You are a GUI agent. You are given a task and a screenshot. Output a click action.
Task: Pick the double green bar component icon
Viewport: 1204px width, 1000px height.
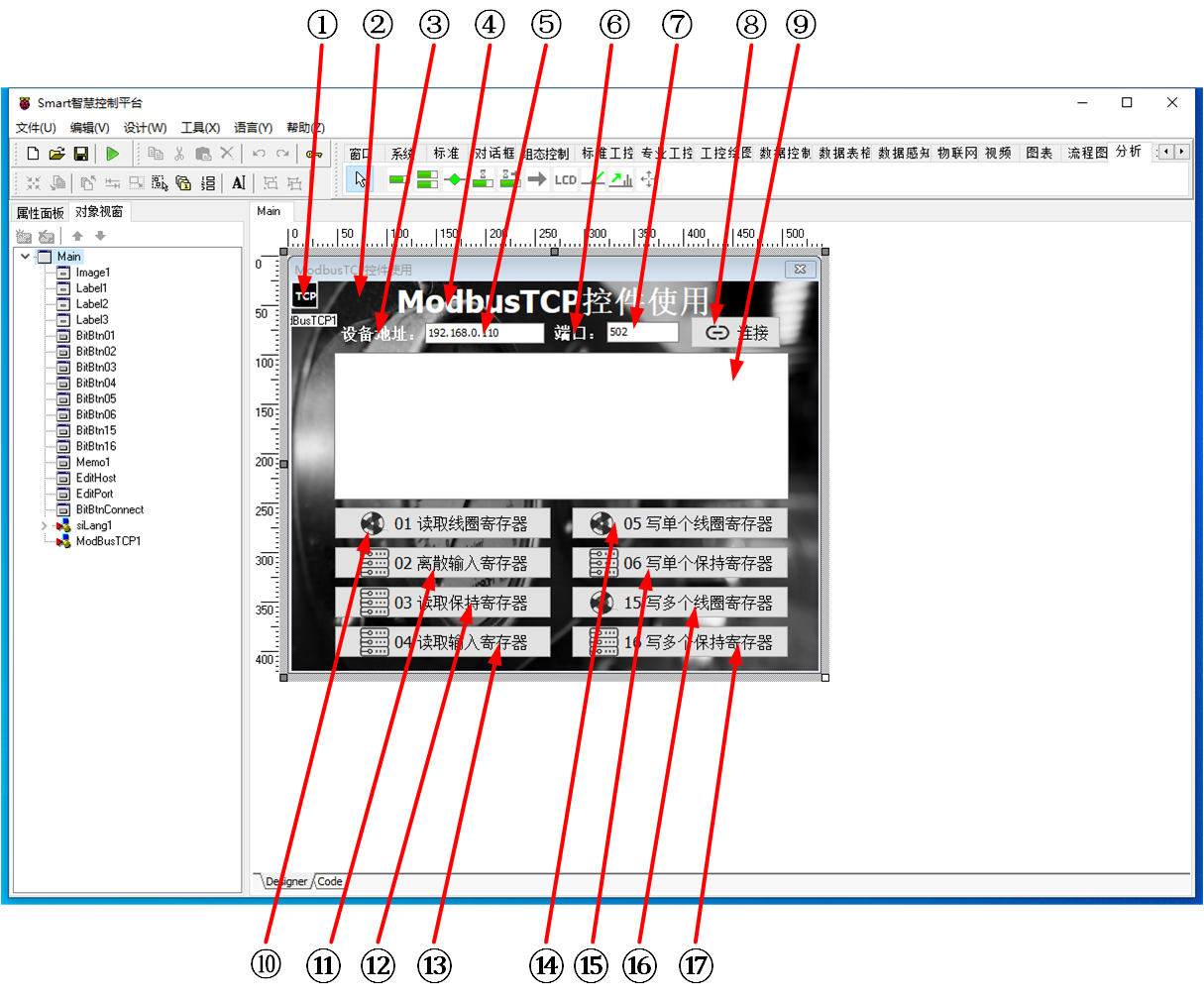click(x=427, y=179)
